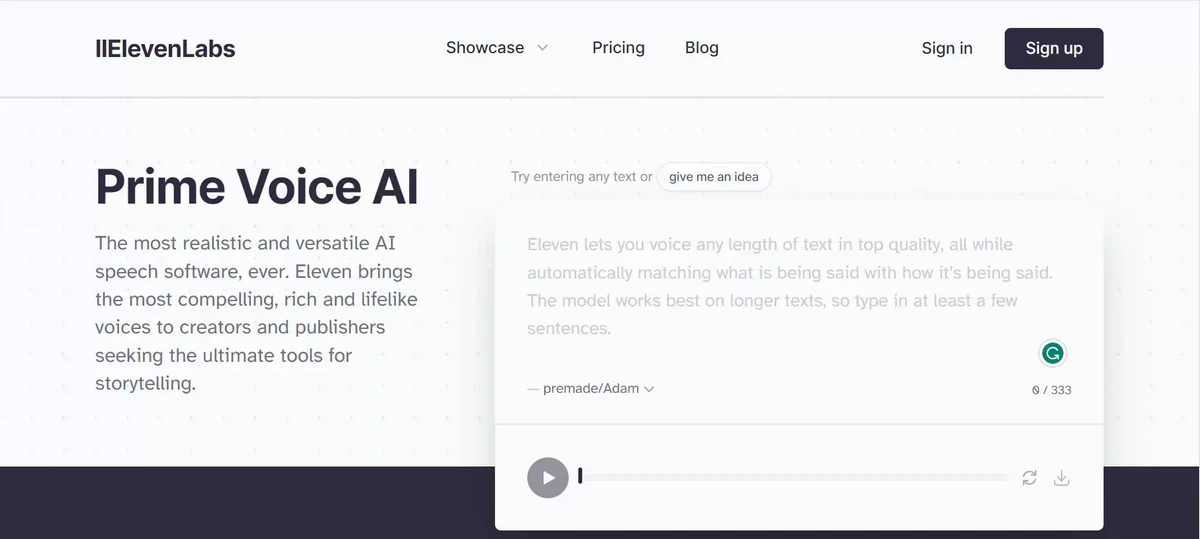
Task: Click the give me an idea button
Action: pyautogui.click(x=714, y=177)
